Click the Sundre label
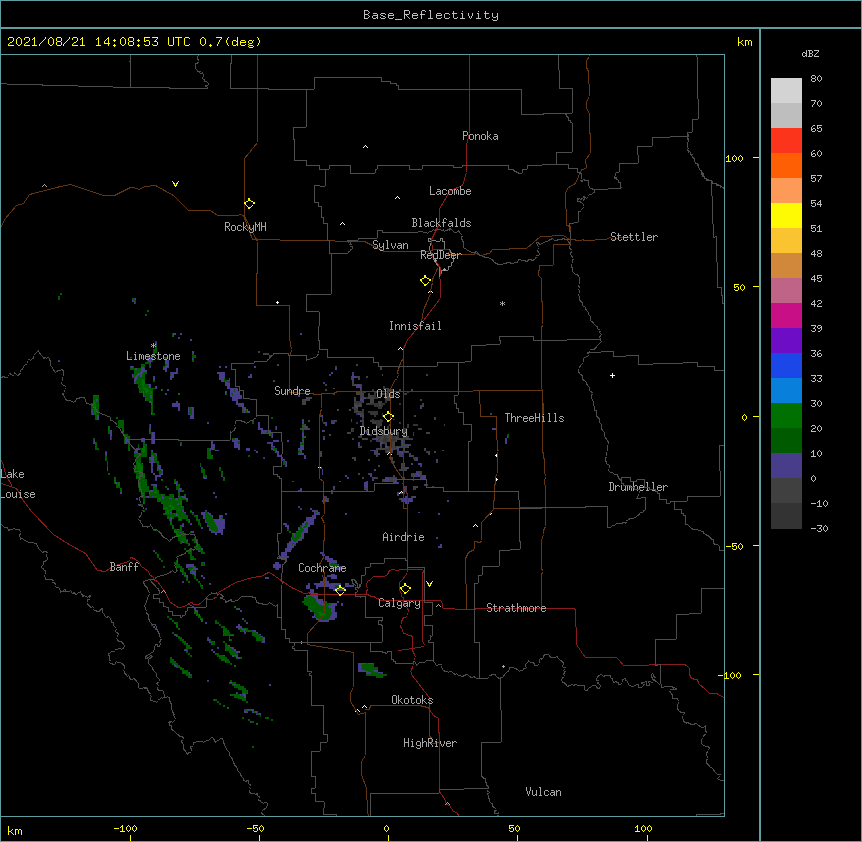The height and width of the screenshot is (842, 862). [292, 391]
